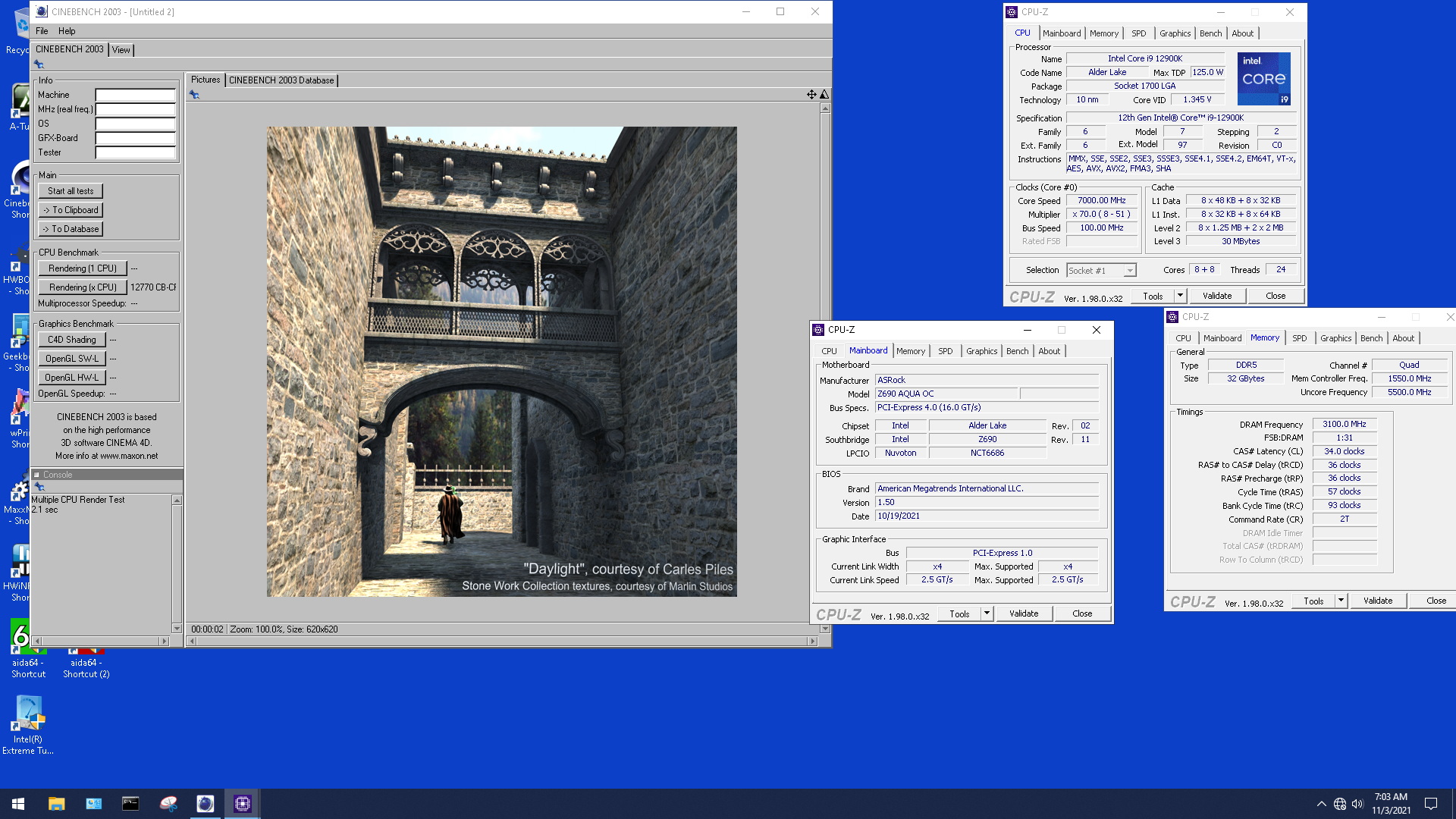
Task: Switch to CINEBENCH 2003 Database tab
Action: click(x=281, y=80)
